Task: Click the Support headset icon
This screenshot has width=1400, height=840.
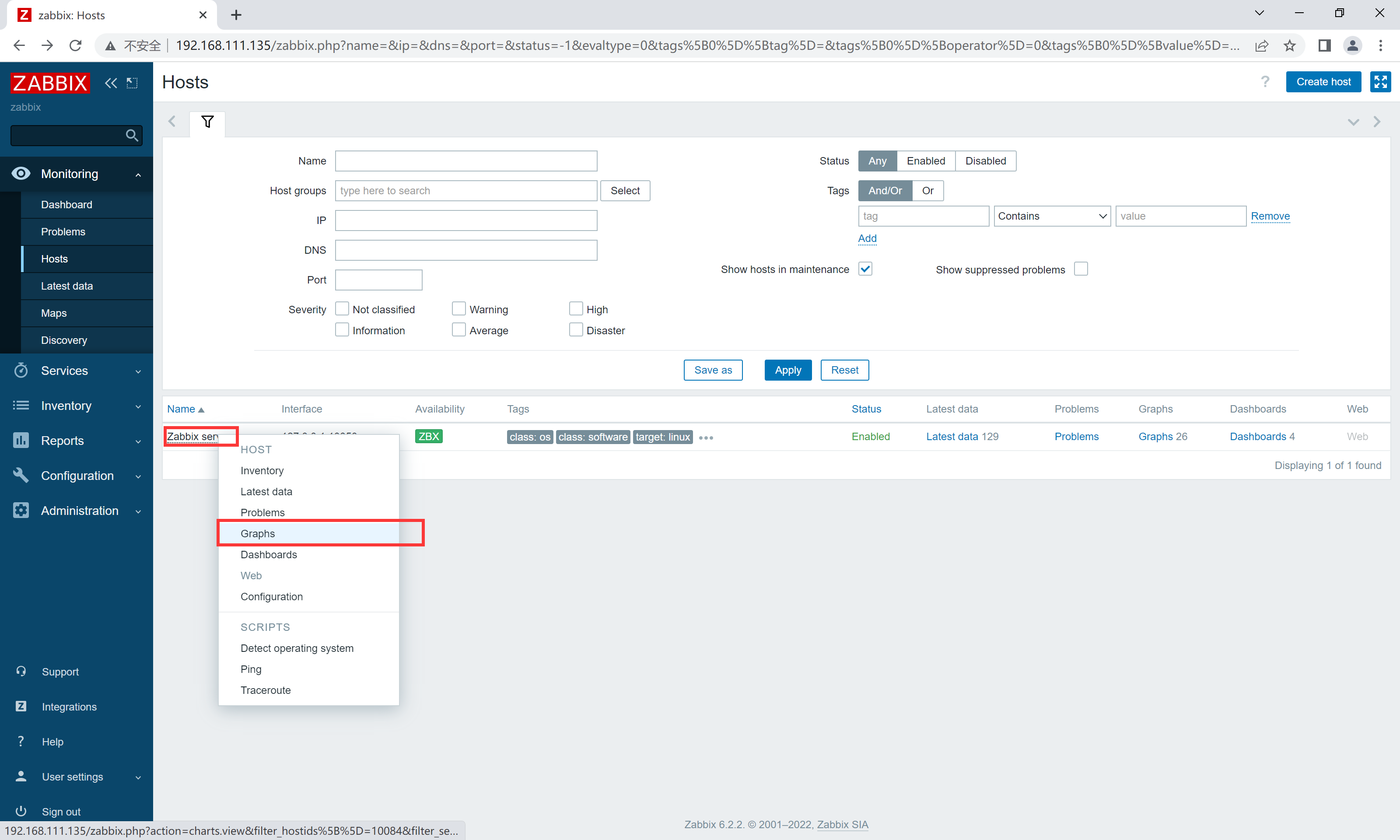Action: pyautogui.click(x=21, y=671)
